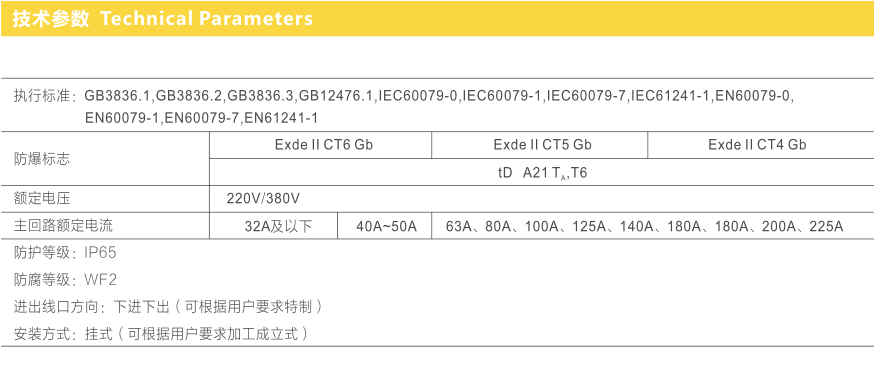
Task: Click the GB3836.1 standard text
Action: [x=118, y=96]
